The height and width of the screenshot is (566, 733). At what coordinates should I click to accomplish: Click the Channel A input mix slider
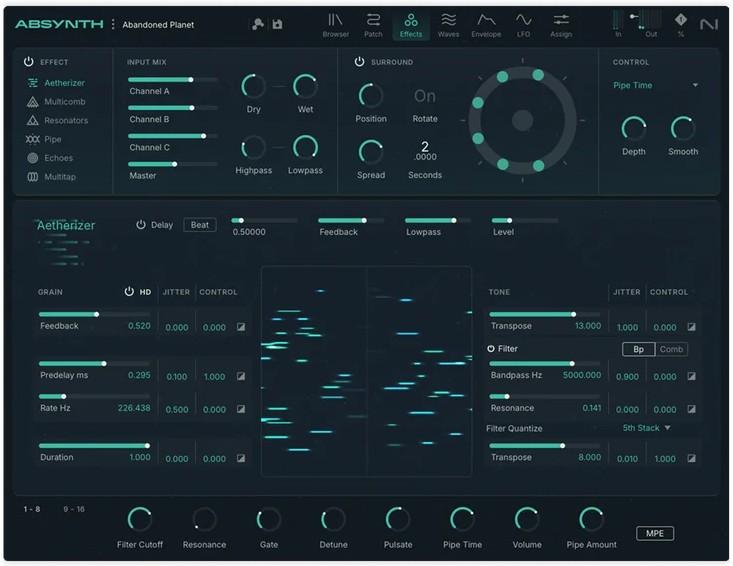point(172,80)
